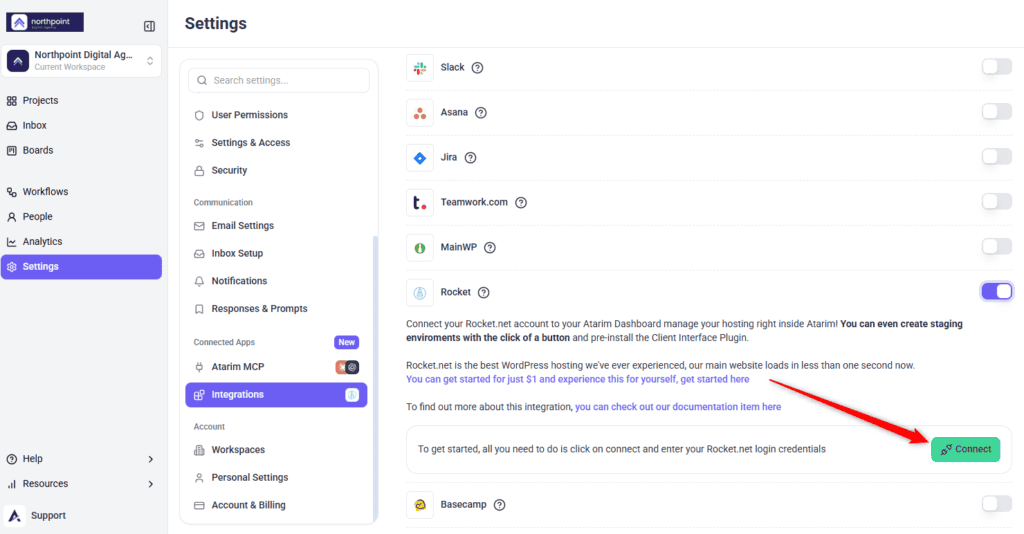
Task: Open User Permissions settings
Action: coord(249,115)
